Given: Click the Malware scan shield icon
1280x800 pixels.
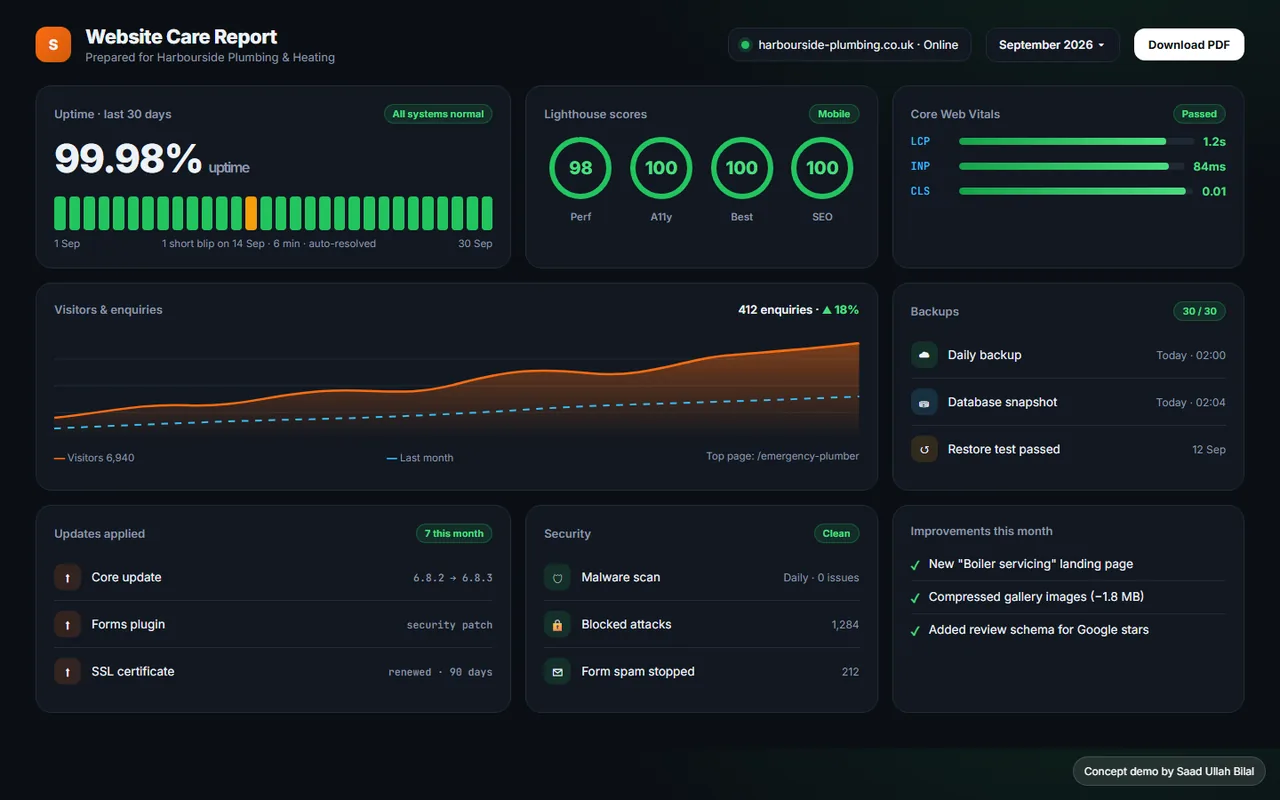Looking at the screenshot, I should point(557,577).
